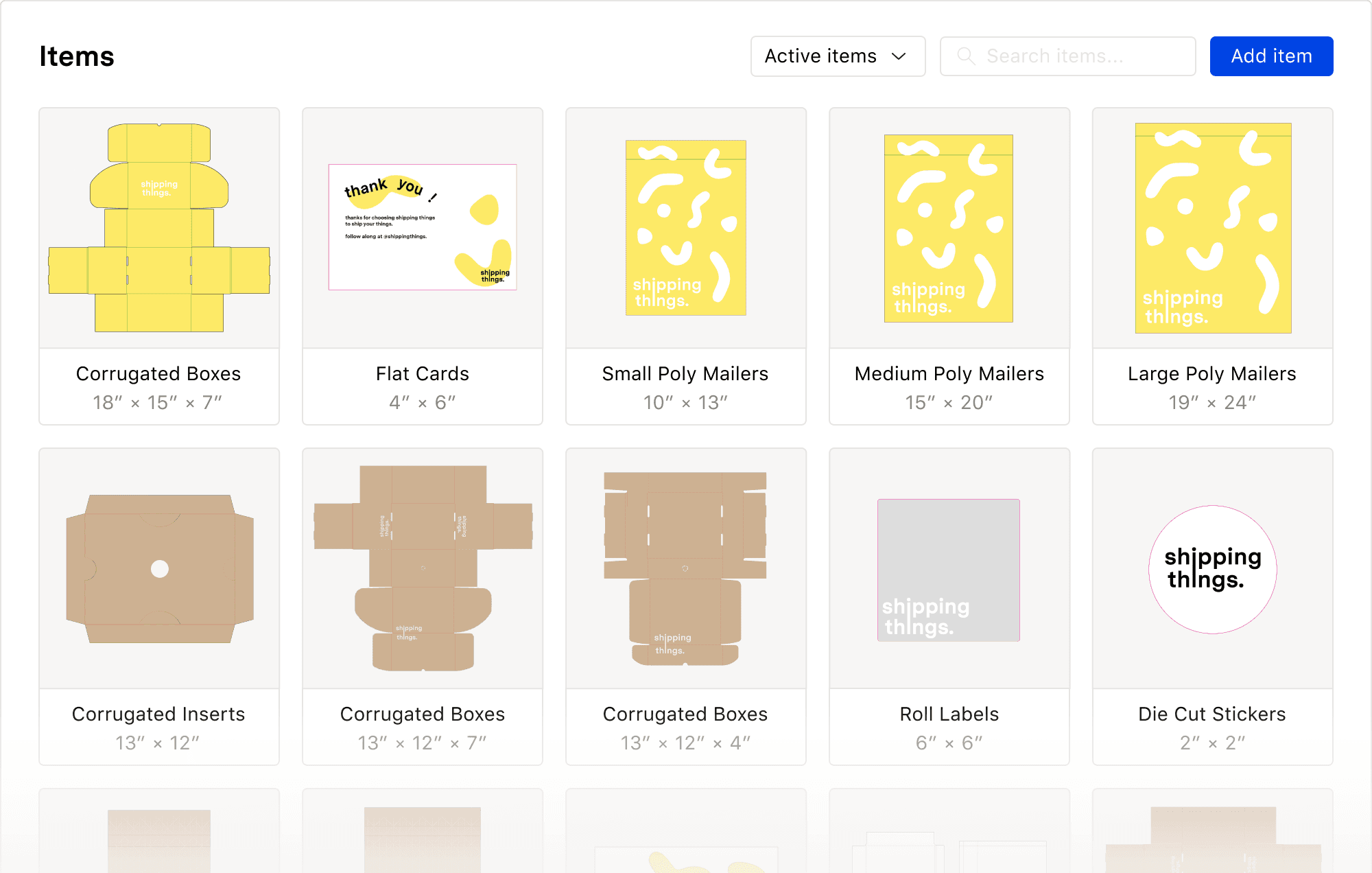Click the Die Cut Stickers label

click(1212, 714)
